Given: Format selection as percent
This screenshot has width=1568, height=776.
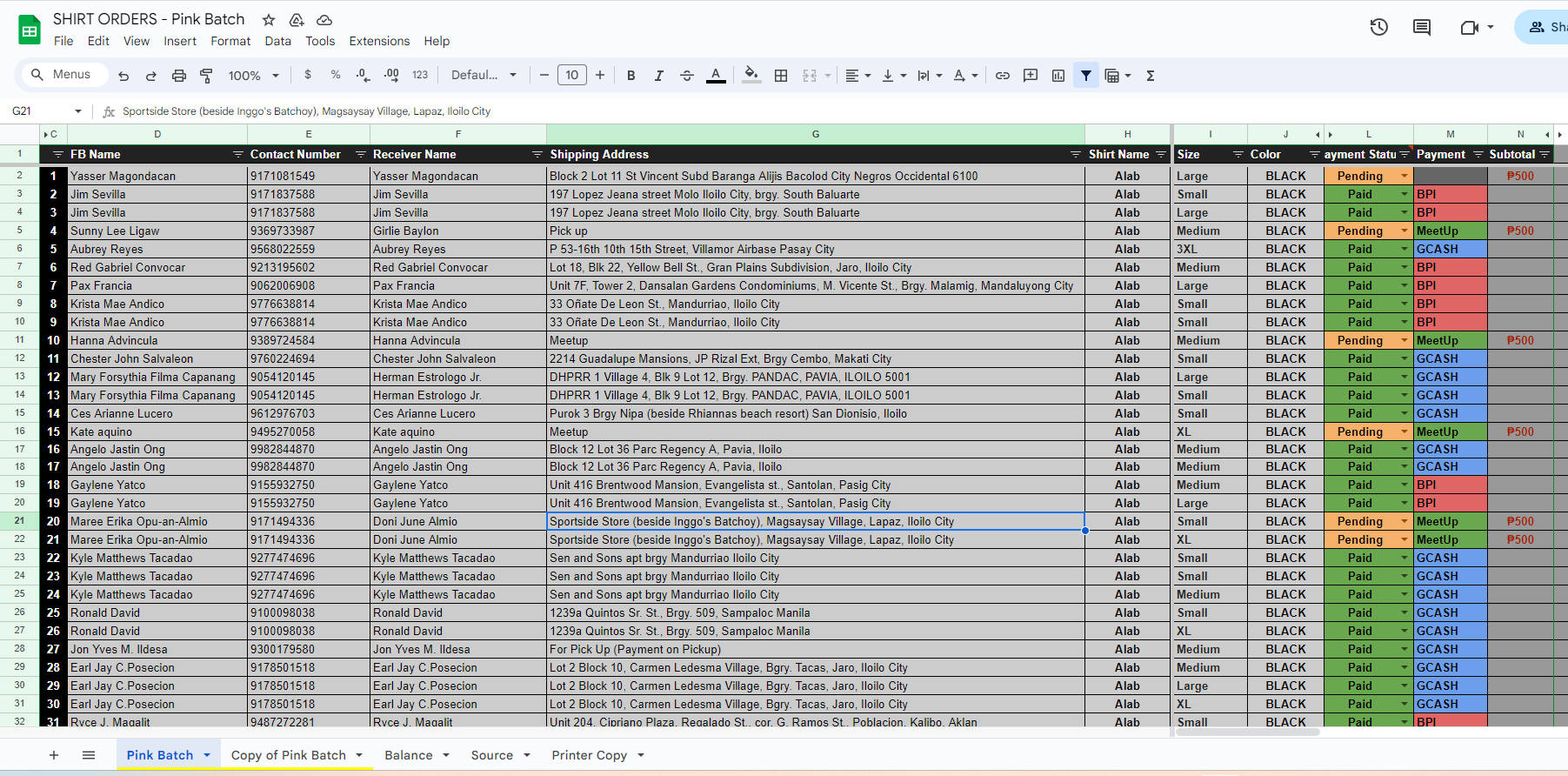Looking at the screenshot, I should [336, 75].
